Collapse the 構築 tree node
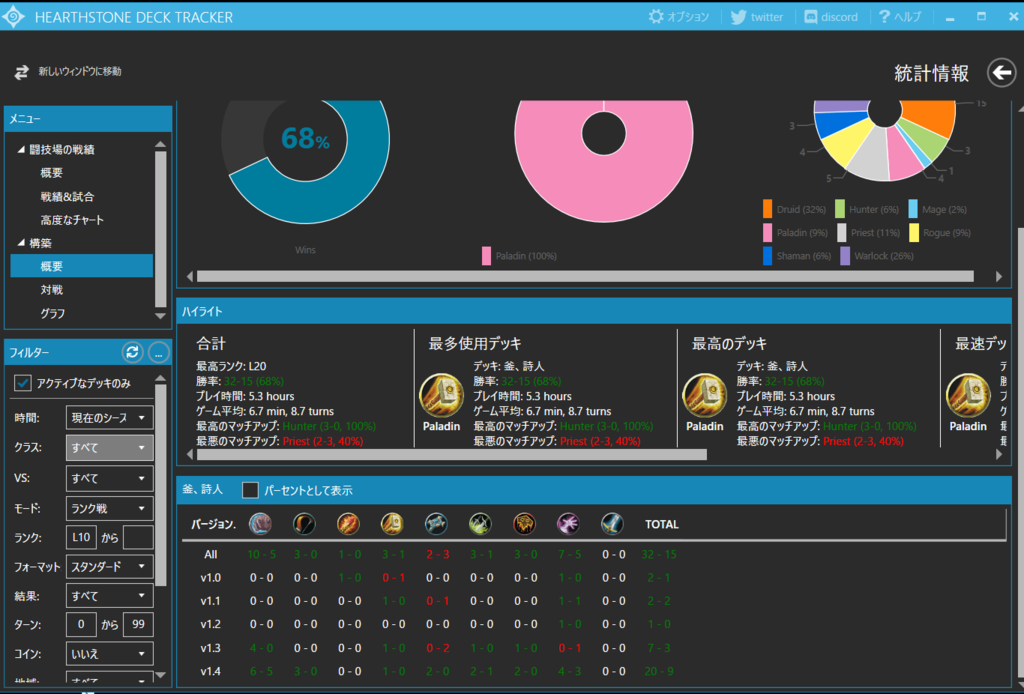Viewport: 1024px width, 694px height. coord(21,243)
